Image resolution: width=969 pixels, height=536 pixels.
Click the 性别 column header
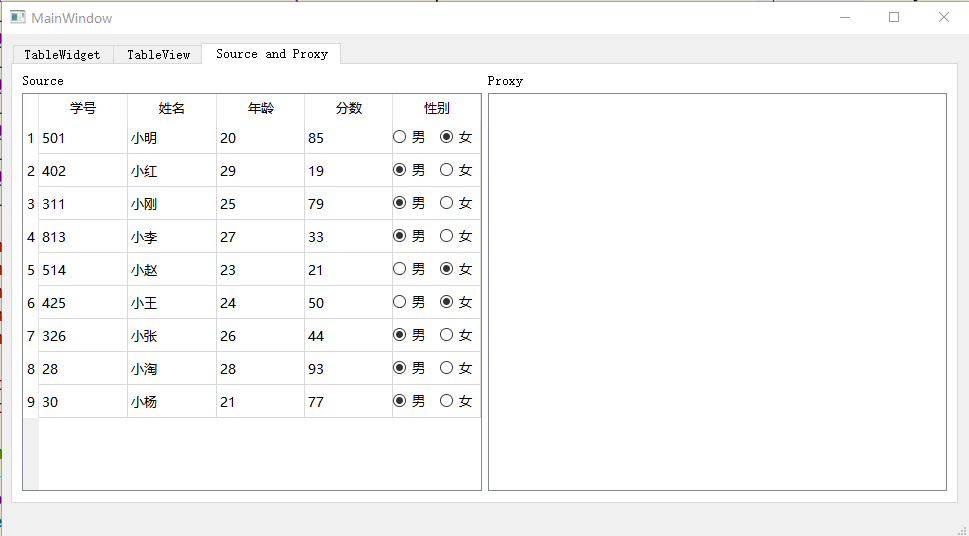tap(436, 108)
